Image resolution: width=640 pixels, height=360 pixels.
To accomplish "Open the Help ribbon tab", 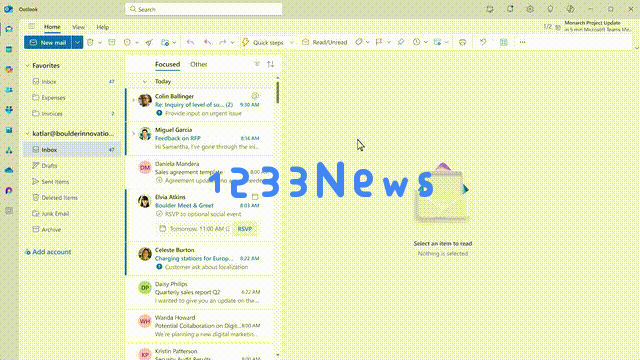I will tap(102, 27).
